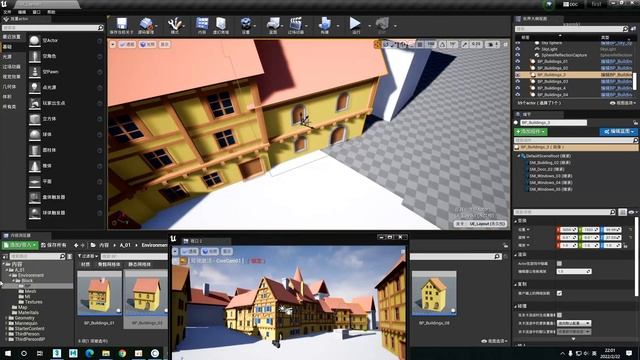Toggle the first Rendering section checkbox
The image size is (640, 360).
coord(559,264)
